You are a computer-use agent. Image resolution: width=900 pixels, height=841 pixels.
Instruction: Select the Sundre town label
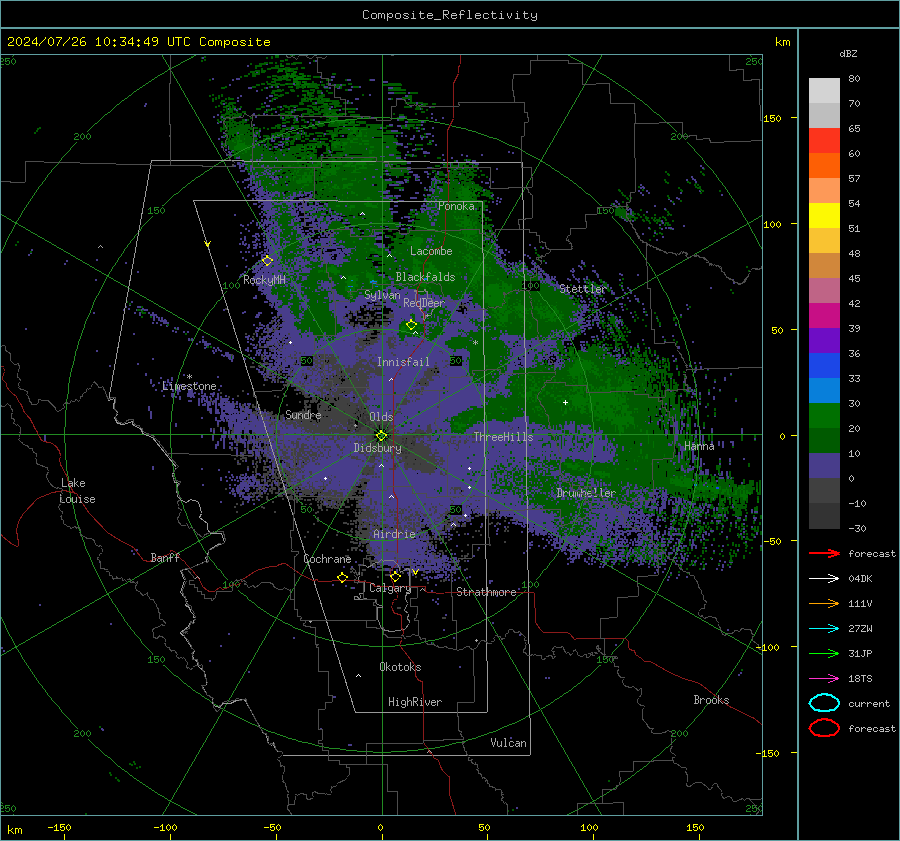pos(303,414)
